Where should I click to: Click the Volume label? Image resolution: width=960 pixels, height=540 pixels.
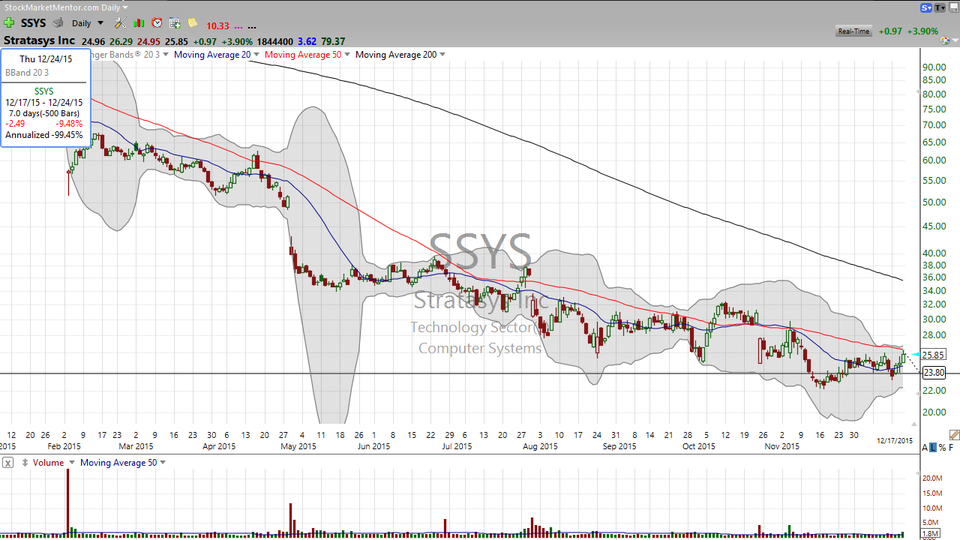point(48,463)
